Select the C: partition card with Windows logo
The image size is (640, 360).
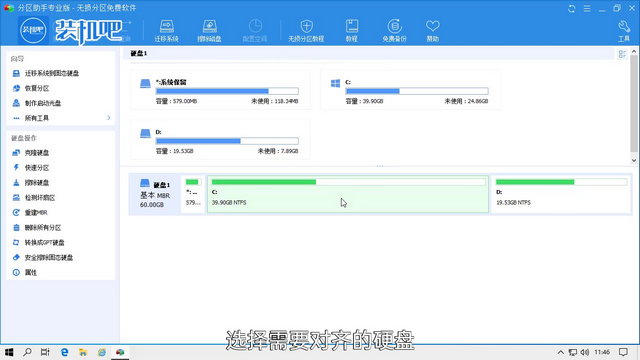410,90
